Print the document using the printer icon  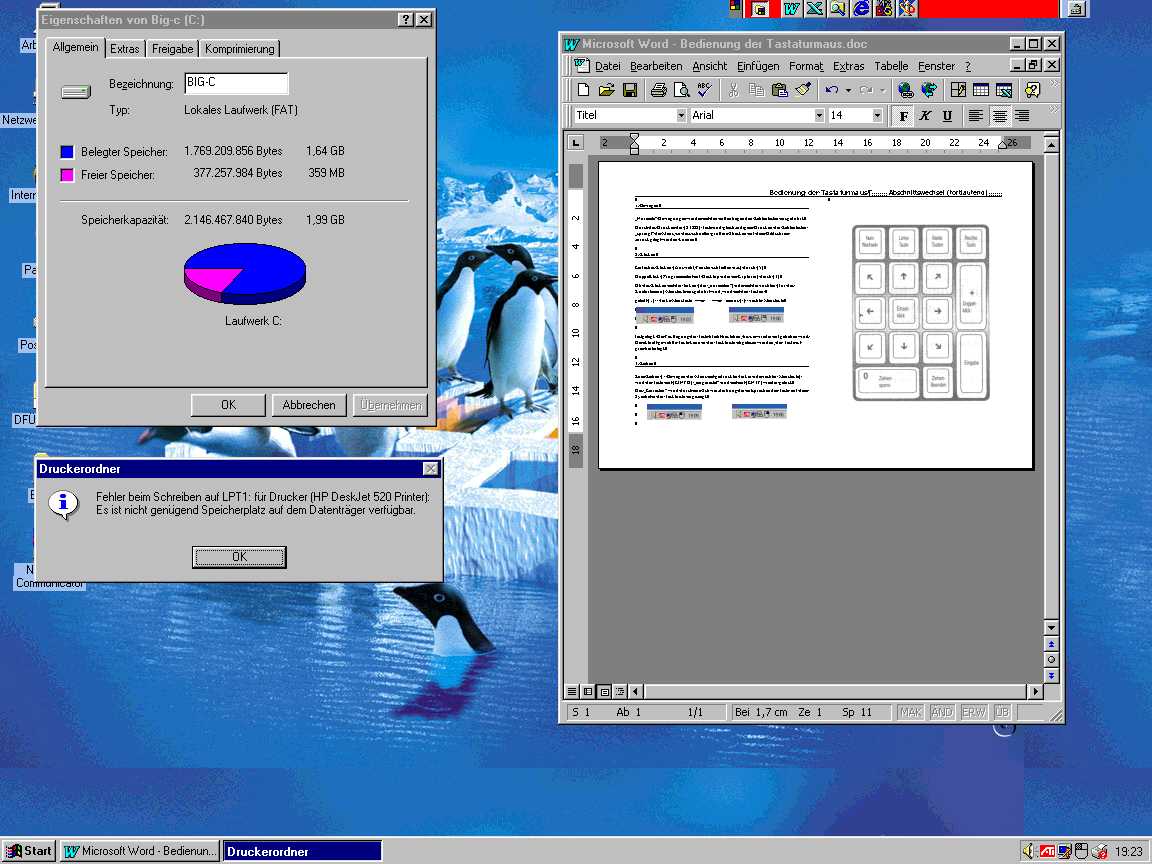(658, 90)
